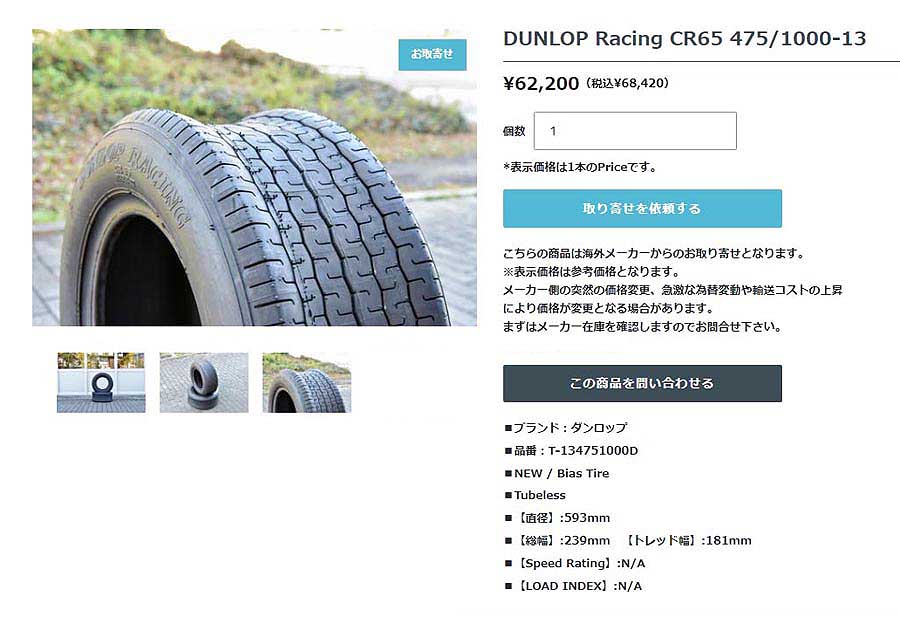Screen dimensions: 900x617
Task: Click the 品番 T-134751000D part number line
Action: click(x=571, y=451)
